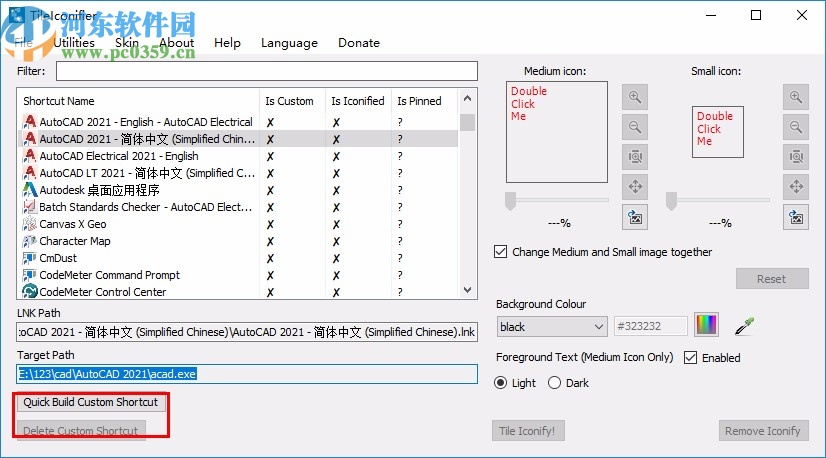Zoom in the small icon image
Viewport: 826px width, 458px height.
[x=795, y=97]
